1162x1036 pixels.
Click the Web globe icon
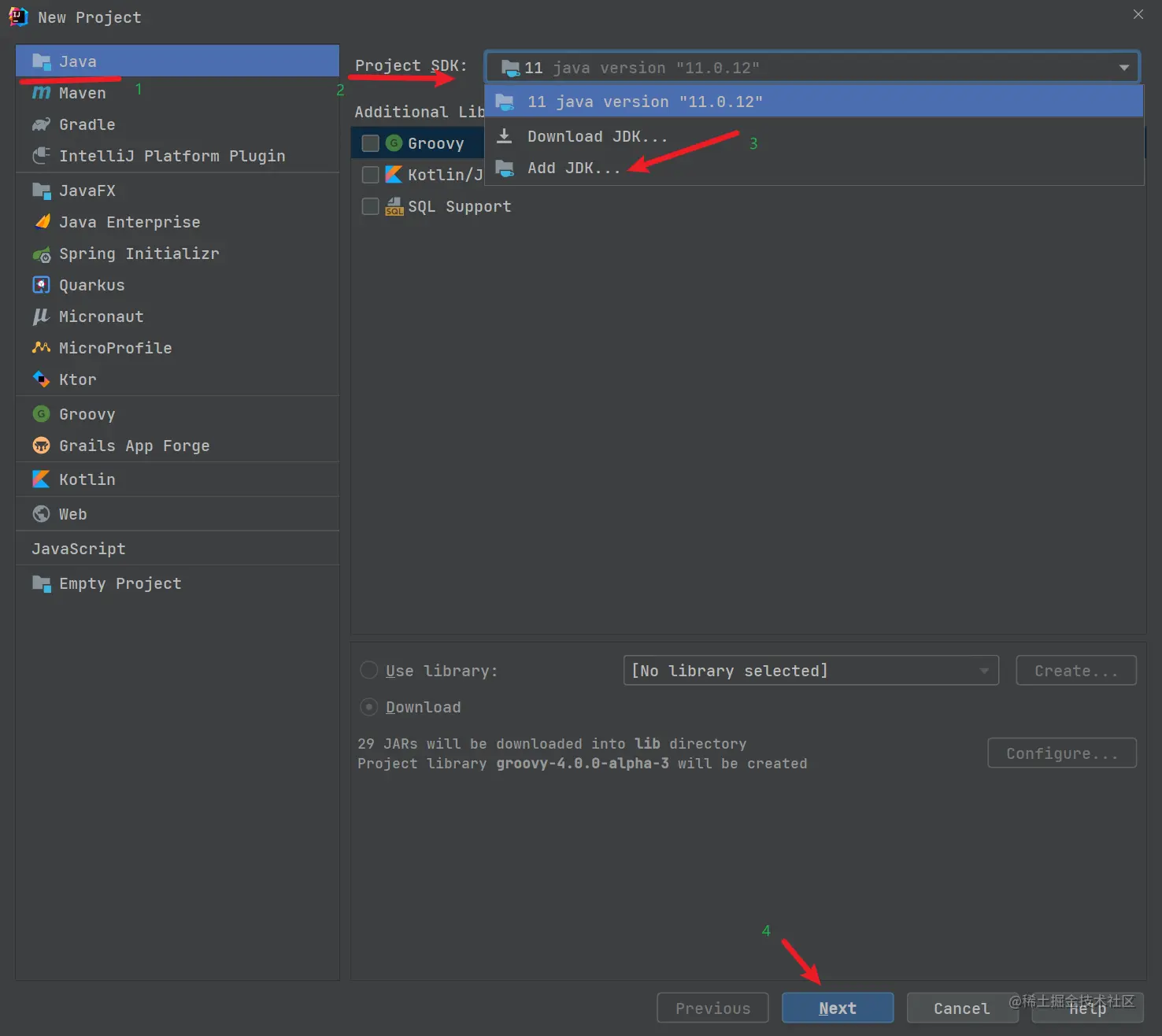pos(41,514)
